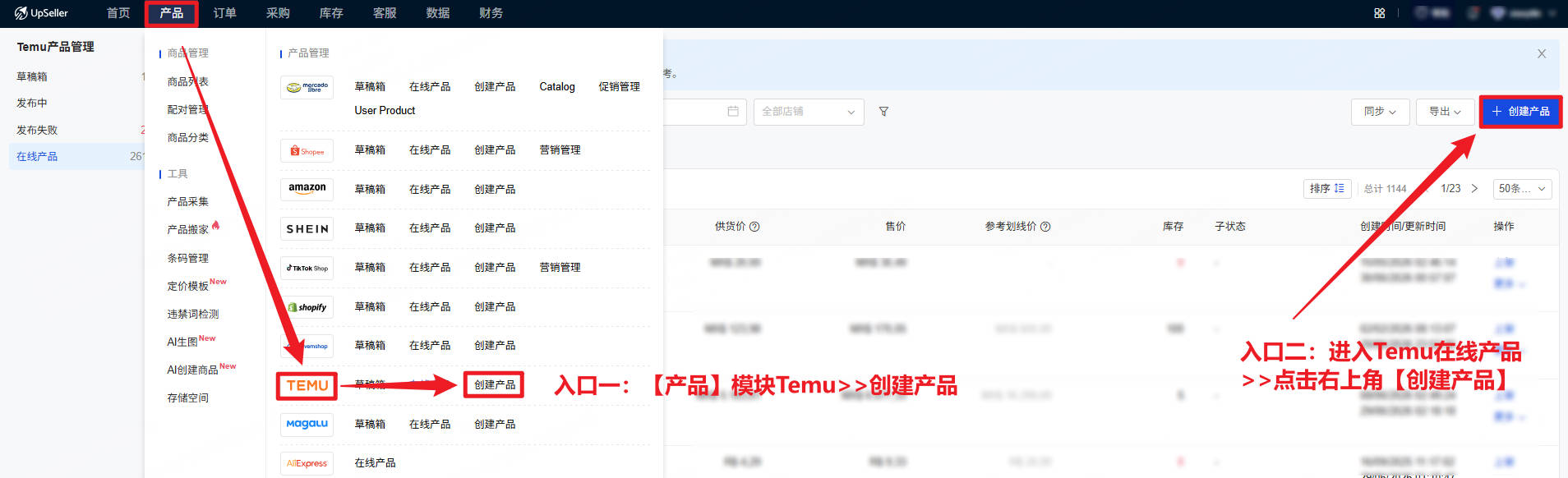Open the 首页 top menu
The image size is (1568, 478).
(118, 13)
